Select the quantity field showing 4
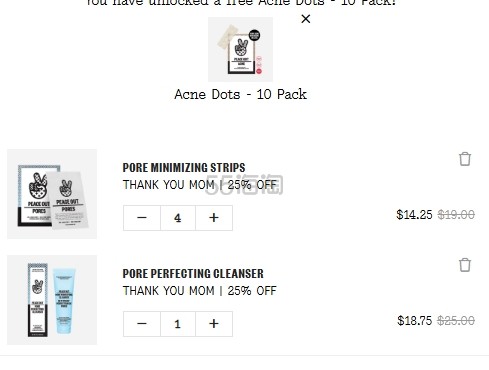The image size is (489, 370). pyautogui.click(x=178, y=218)
